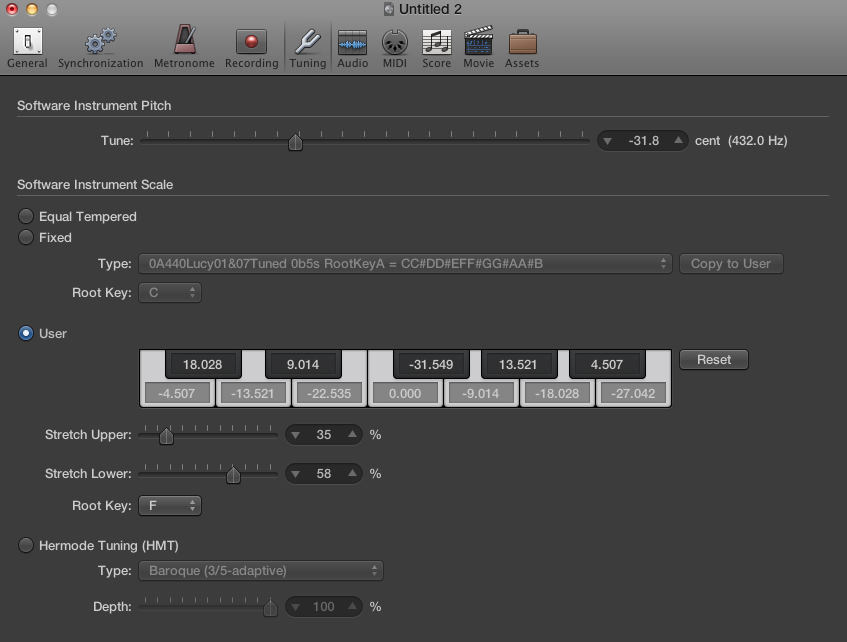
Task: Open the Audio settings icon
Action: (x=352, y=44)
